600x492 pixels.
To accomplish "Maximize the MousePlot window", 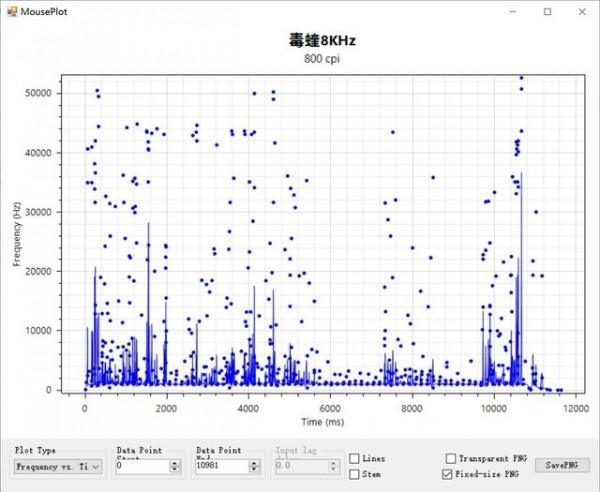I will 547,12.
